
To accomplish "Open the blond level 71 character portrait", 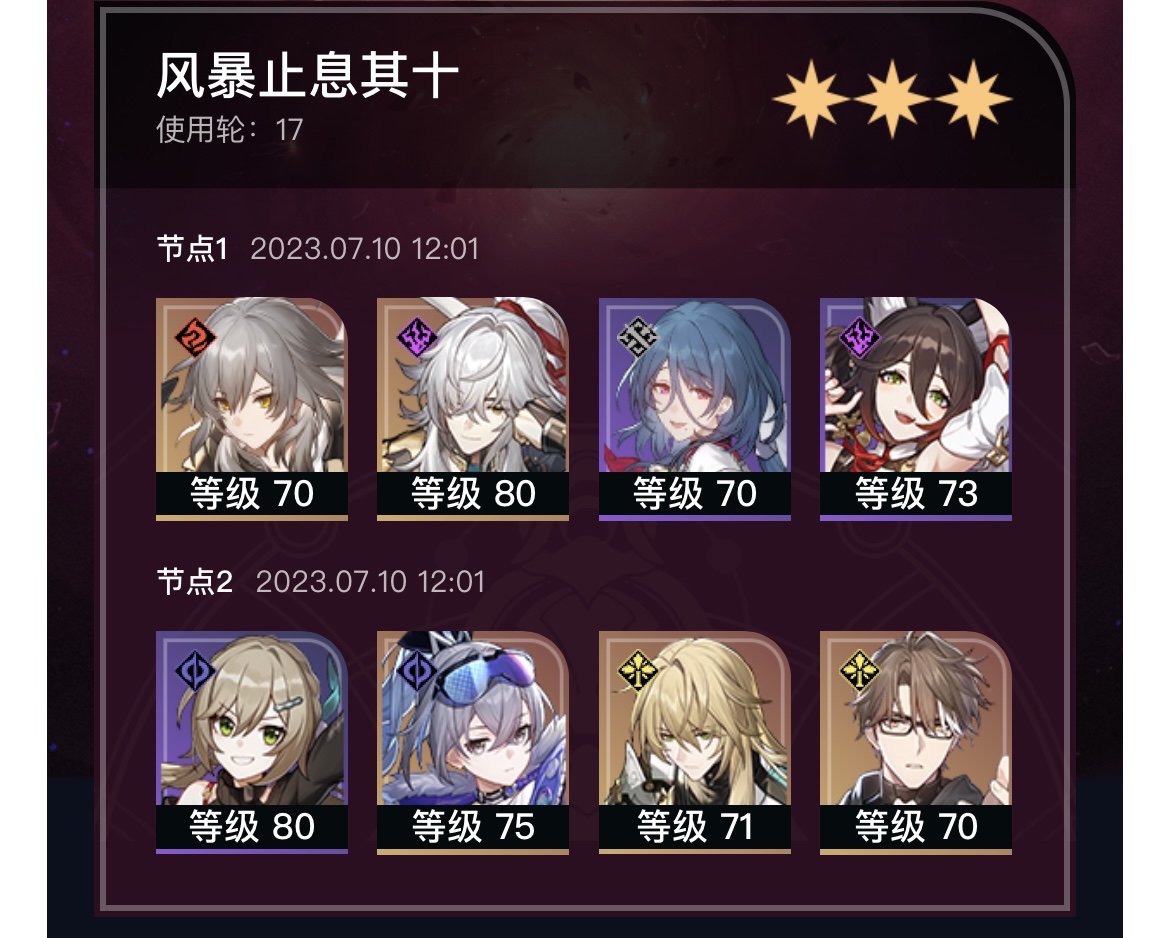I will pos(694,719).
